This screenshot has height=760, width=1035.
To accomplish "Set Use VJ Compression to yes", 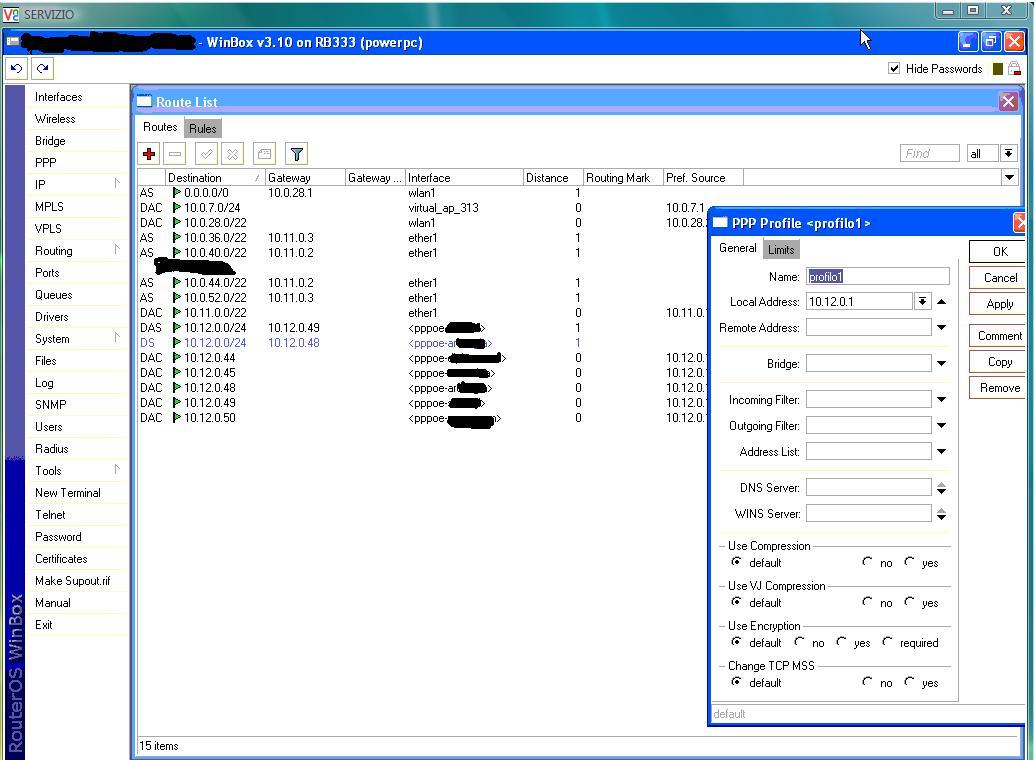I will click(910, 602).
